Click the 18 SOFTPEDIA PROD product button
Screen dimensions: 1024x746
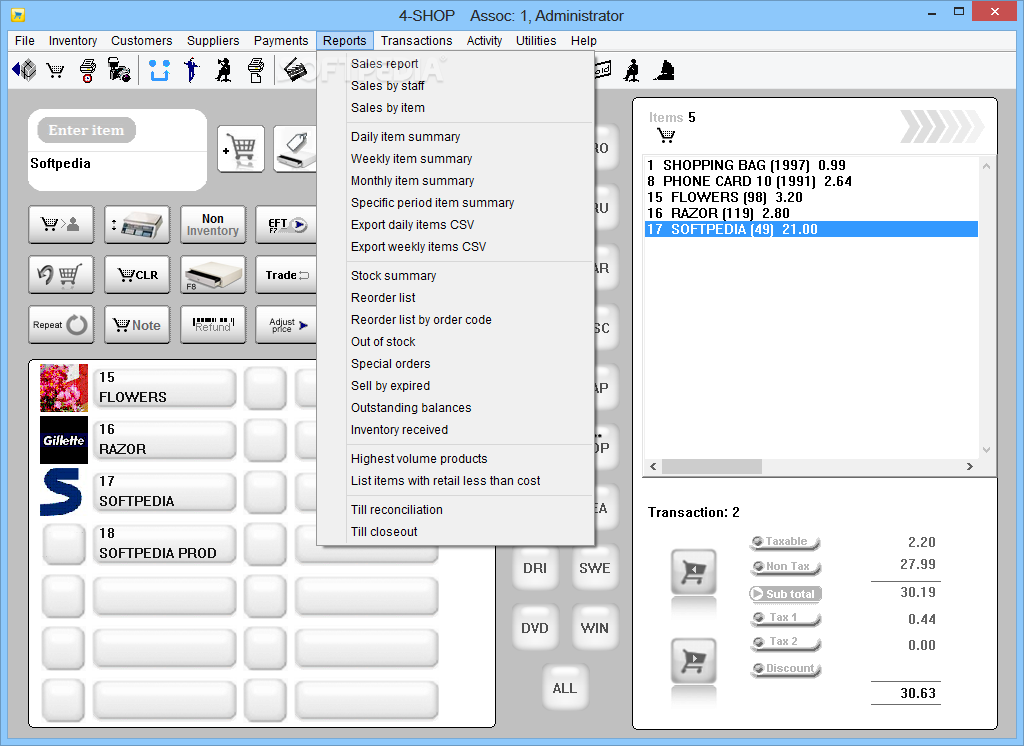point(165,543)
